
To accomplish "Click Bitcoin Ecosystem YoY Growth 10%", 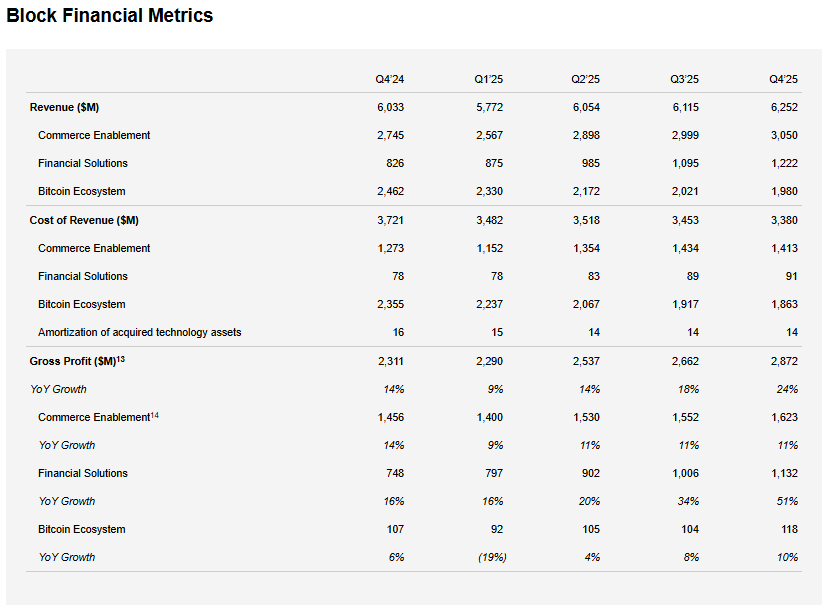I will [787, 557].
